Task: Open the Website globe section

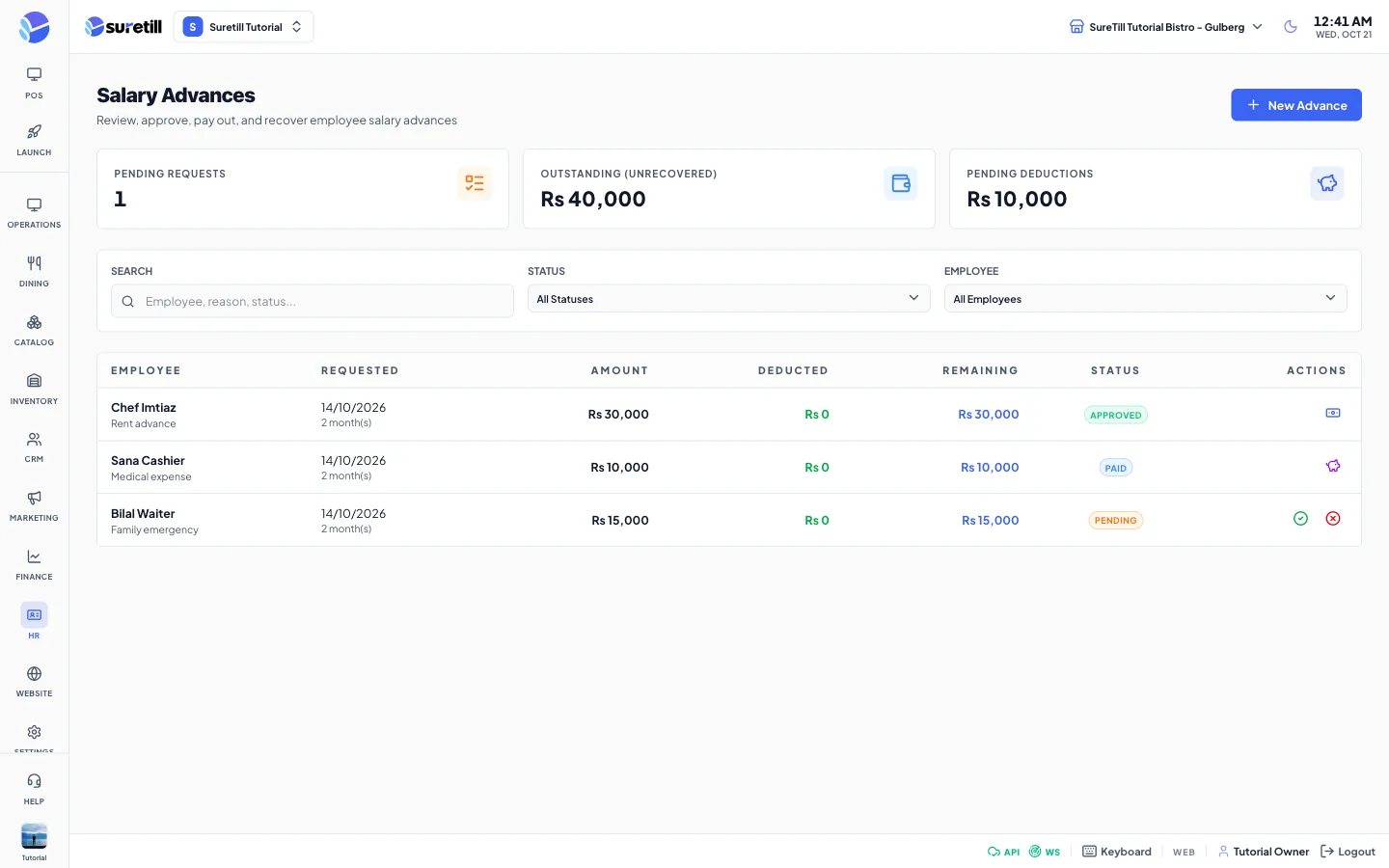Action: 34,682
